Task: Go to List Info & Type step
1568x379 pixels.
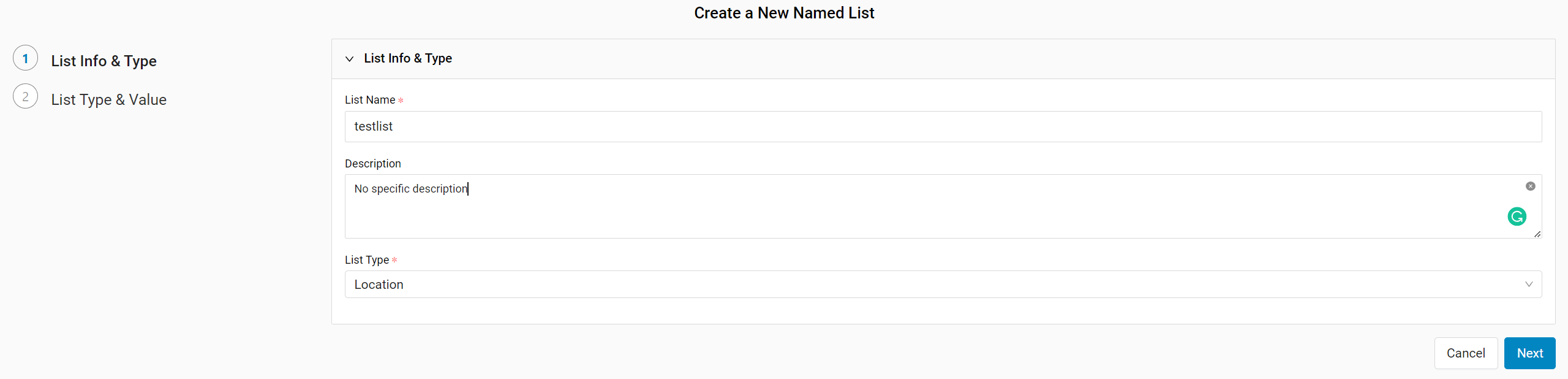Action: click(x=104, y=61)
